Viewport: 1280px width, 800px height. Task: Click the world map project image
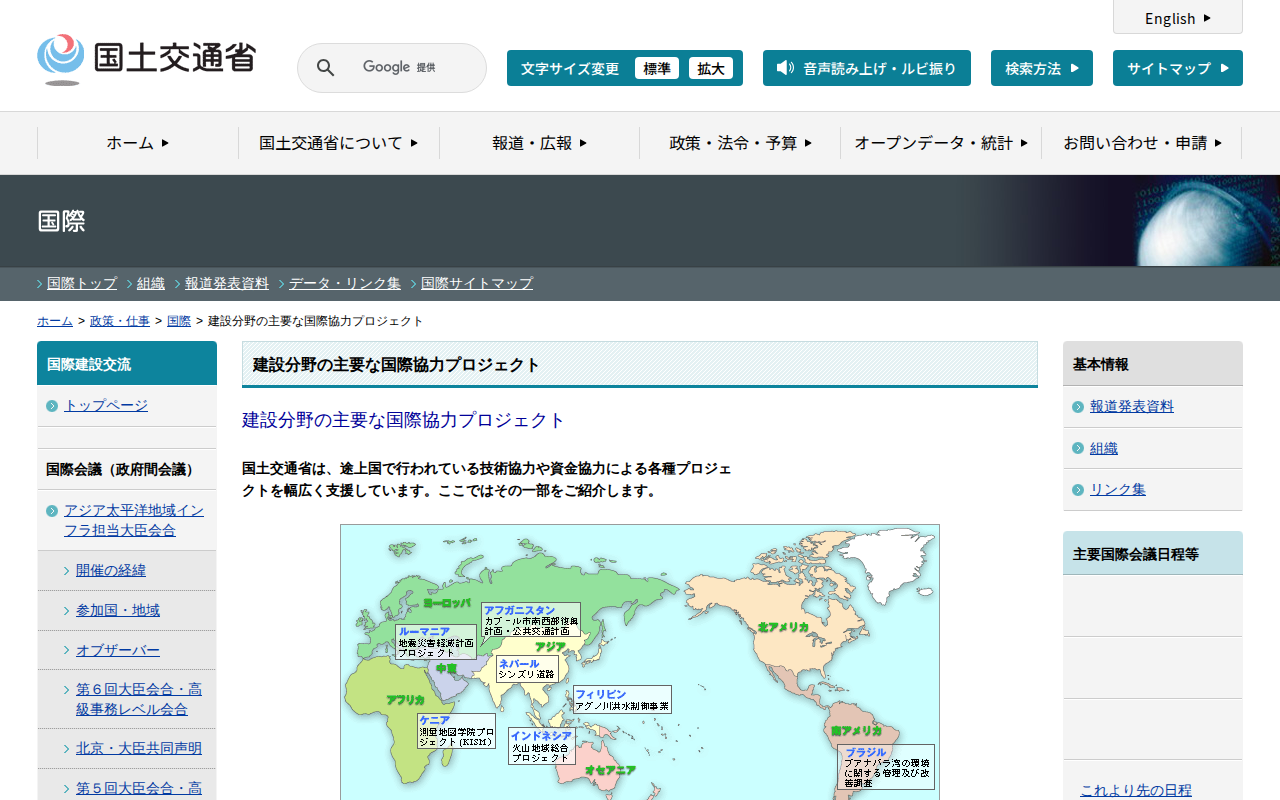click(640, 662)
